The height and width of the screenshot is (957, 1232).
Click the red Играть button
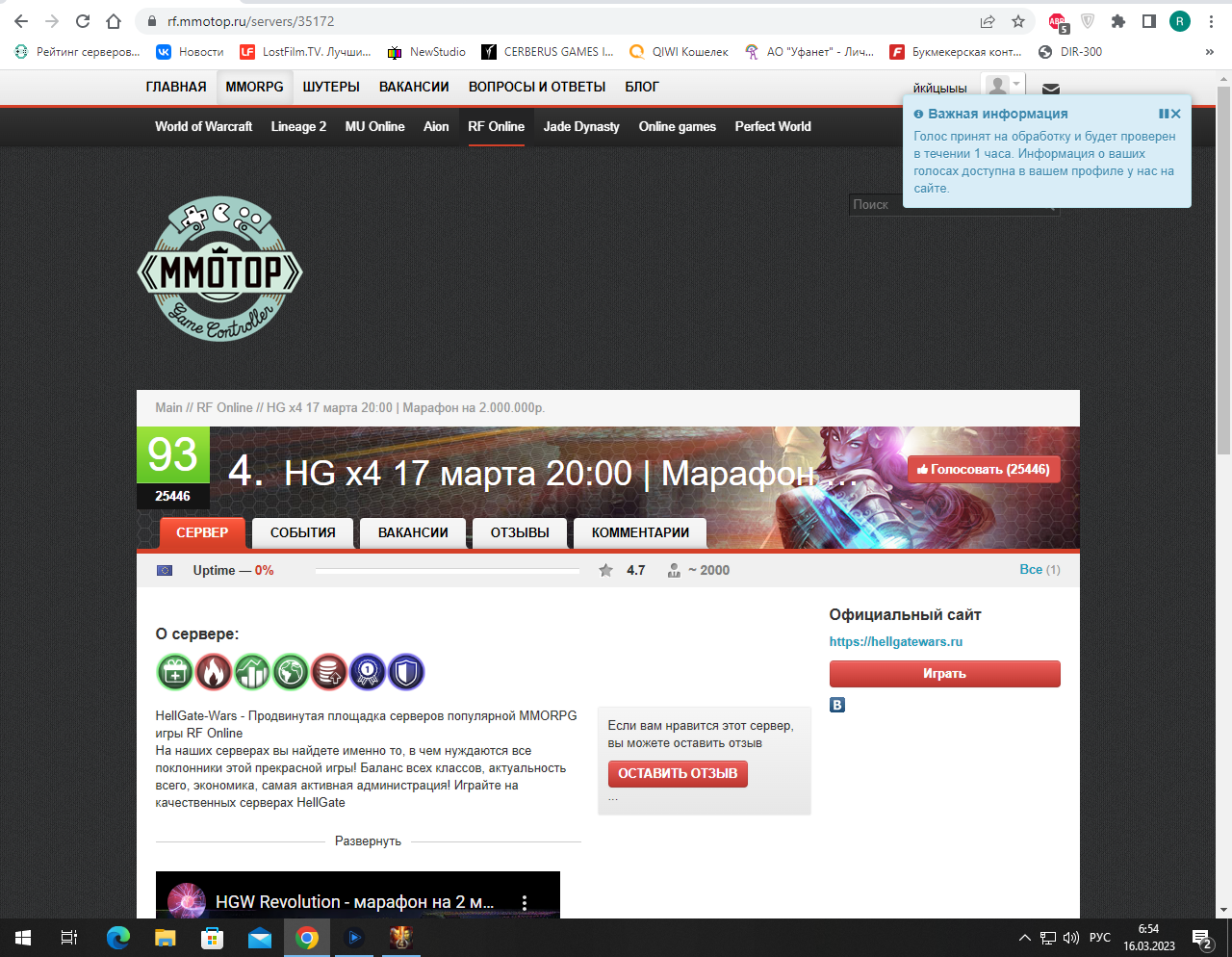pyautogui.click(x=944, y=674)
